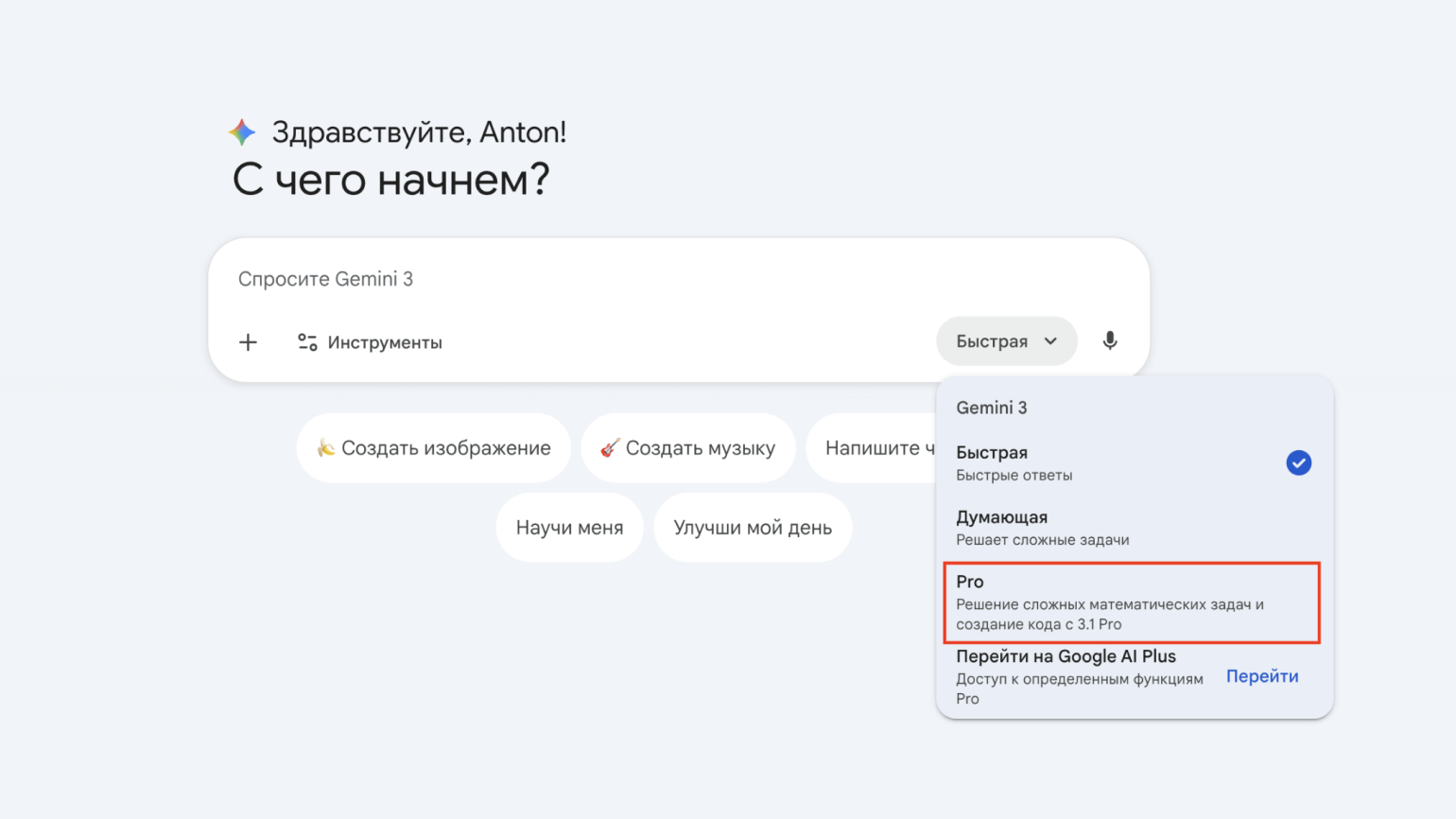This screenshot has height=819, width=1456.
Task: Click the Улучши мой день suggestion chip
Action: tap(753, 528)
